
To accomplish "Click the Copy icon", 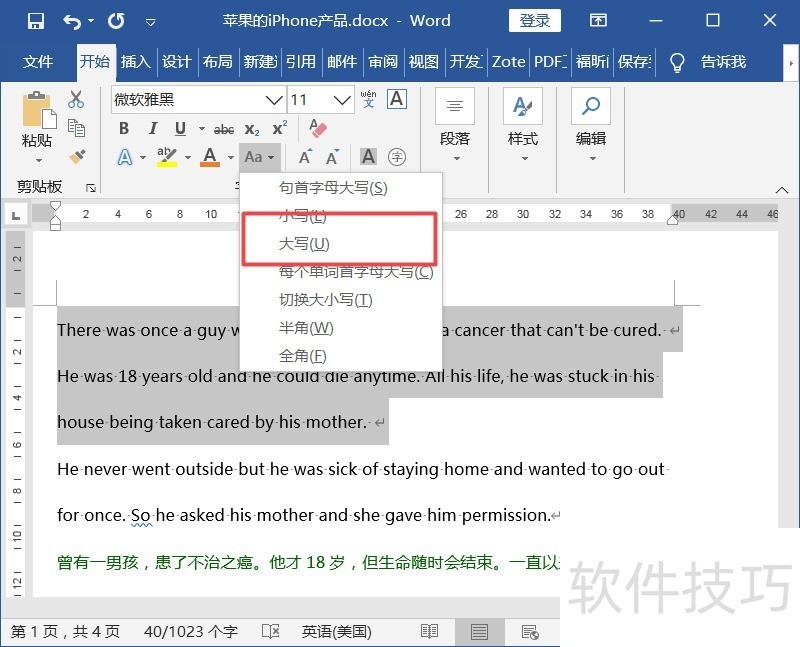I will point(76,128).
